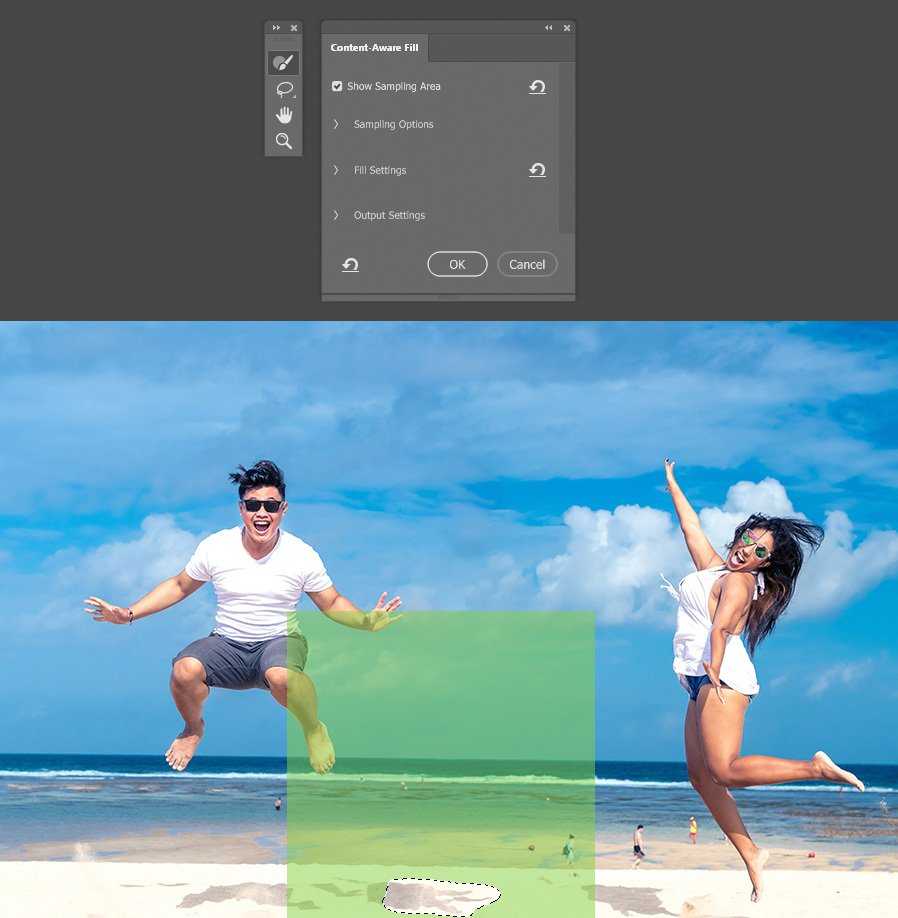The width and height of the screenshot is (898, 918).
Task: Reset sampling area to default
Action: tap(537, 87)
